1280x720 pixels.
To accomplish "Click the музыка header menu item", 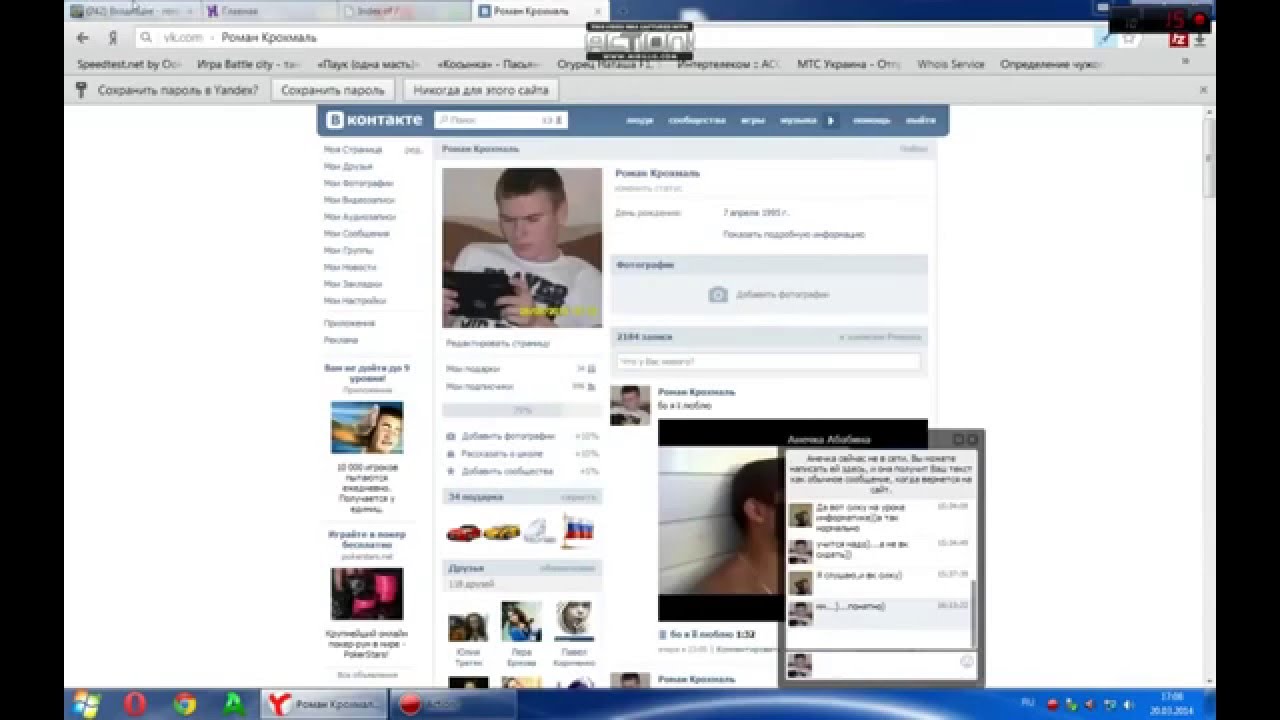I will tap(798, 120).
